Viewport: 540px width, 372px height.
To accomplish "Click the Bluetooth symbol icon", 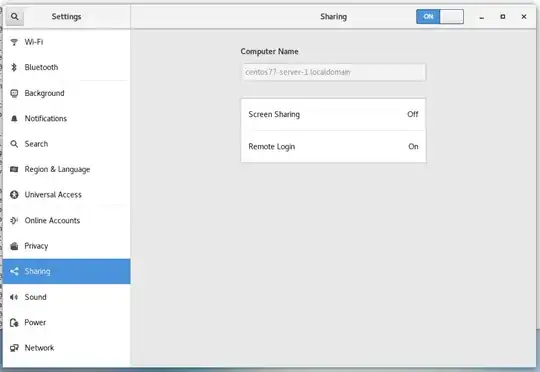I will point(14,67).
